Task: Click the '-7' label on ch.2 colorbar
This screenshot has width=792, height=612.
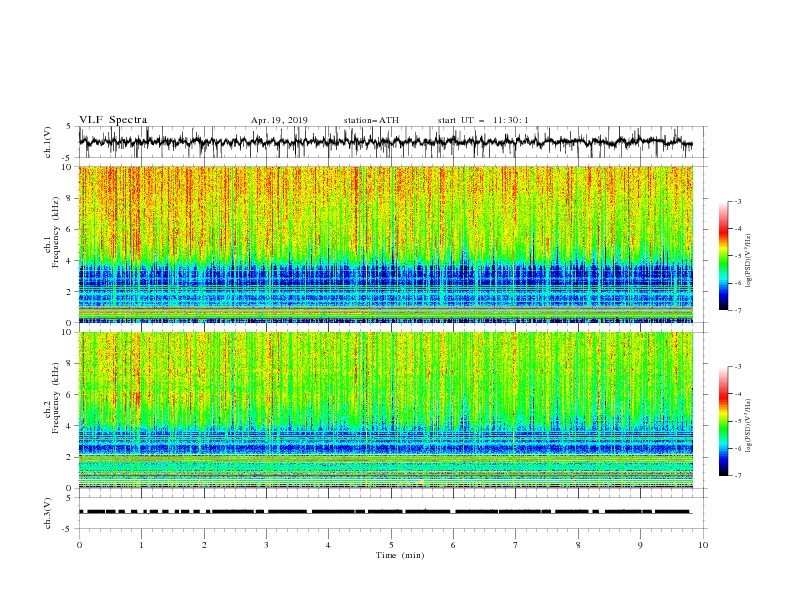Action: coord(737,476)
